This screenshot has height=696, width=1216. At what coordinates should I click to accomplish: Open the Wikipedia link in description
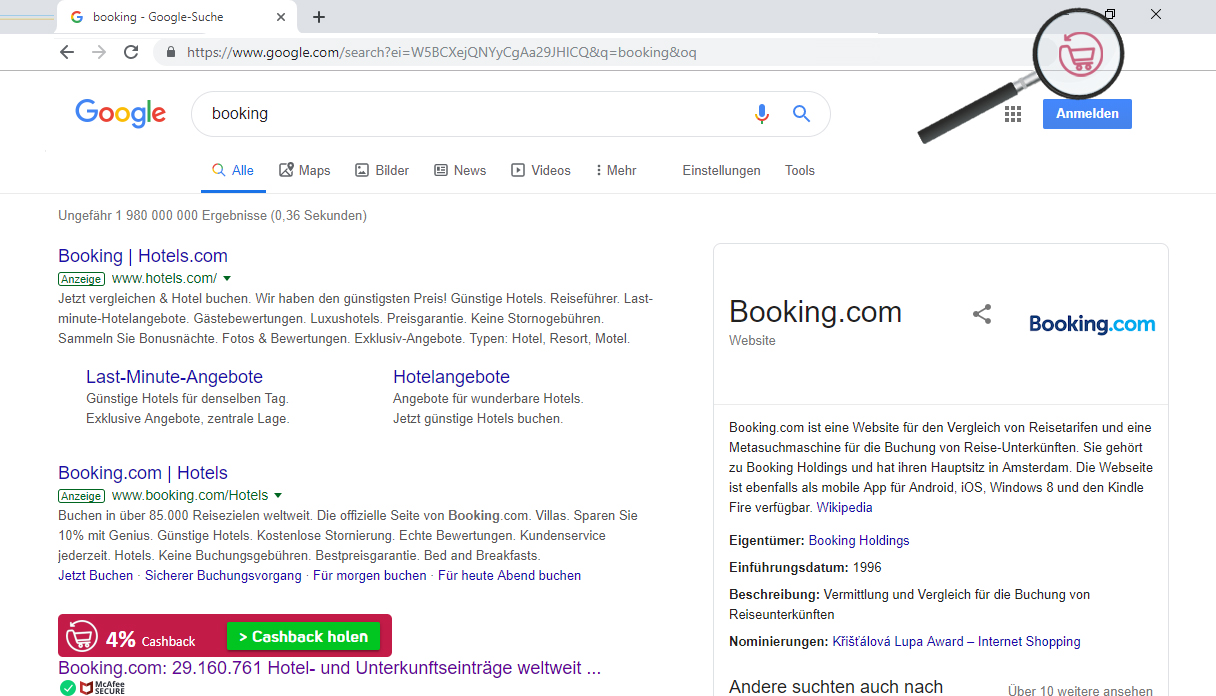[x=844, y=508]
